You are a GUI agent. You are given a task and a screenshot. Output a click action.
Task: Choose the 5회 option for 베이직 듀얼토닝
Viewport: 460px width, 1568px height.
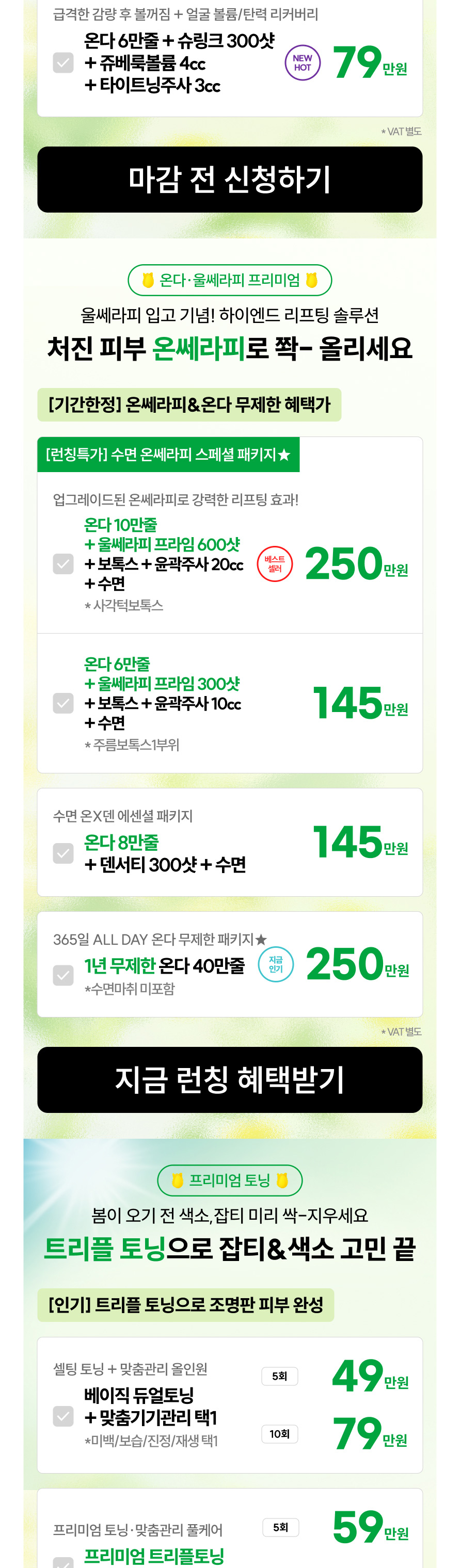point(280,1376)
